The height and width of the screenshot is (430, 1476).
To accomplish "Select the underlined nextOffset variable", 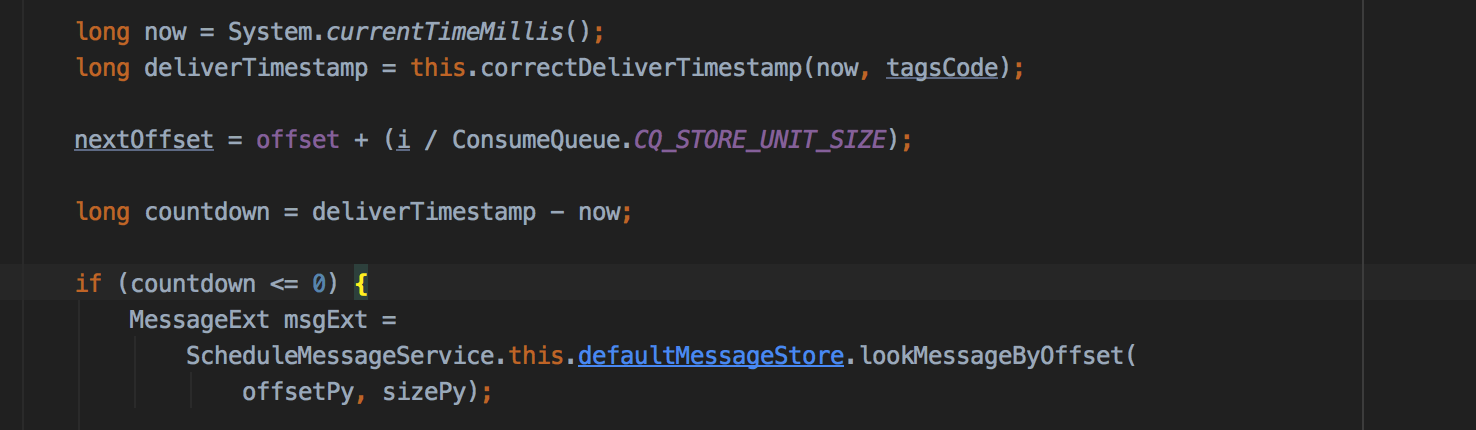I will [x=144, y=140].
